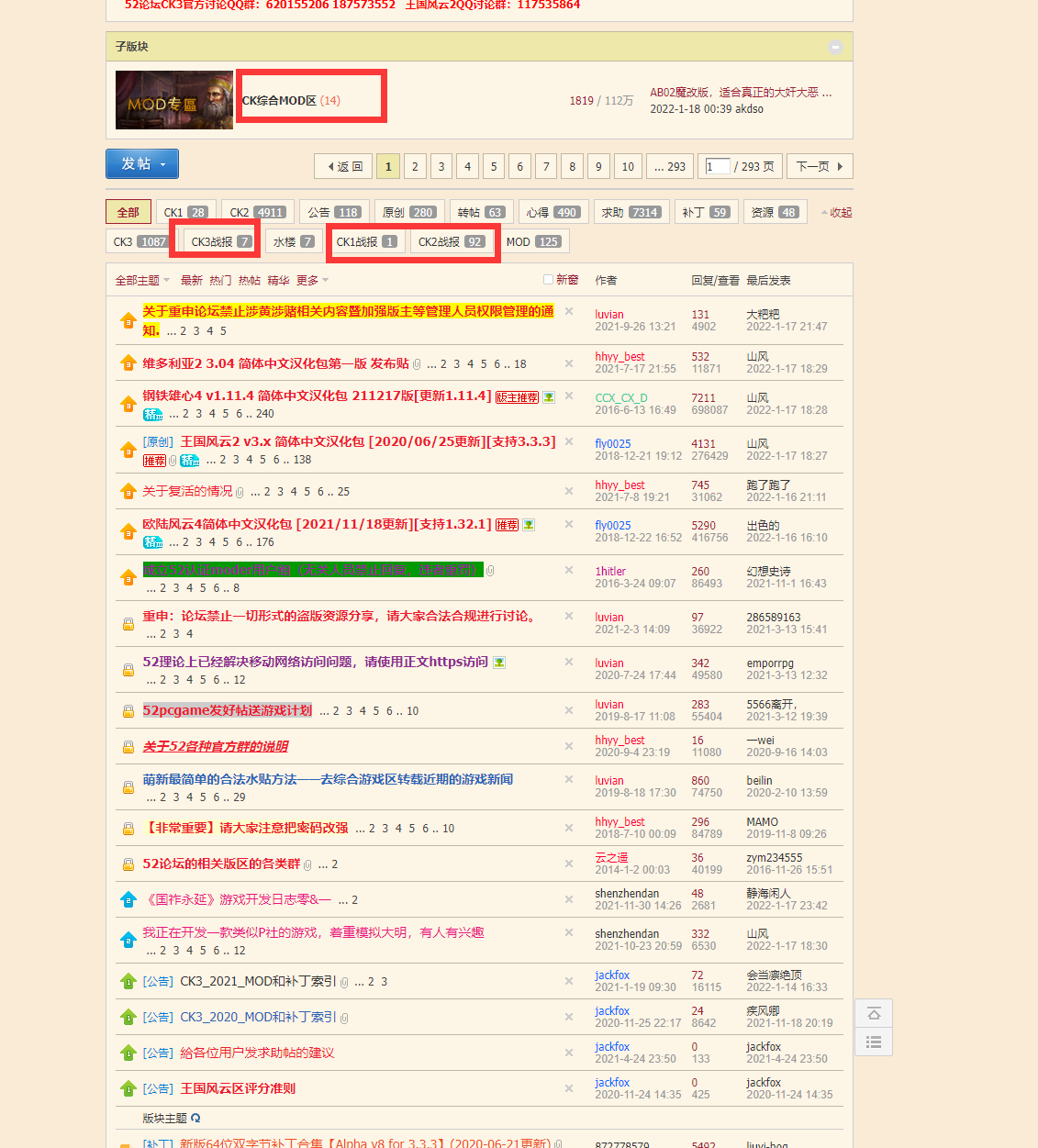Hide the 关于复活的情况 thread using x icon
Image resolution: width=1038 pixels, height=1148 pixels.
tap(569, 491)
